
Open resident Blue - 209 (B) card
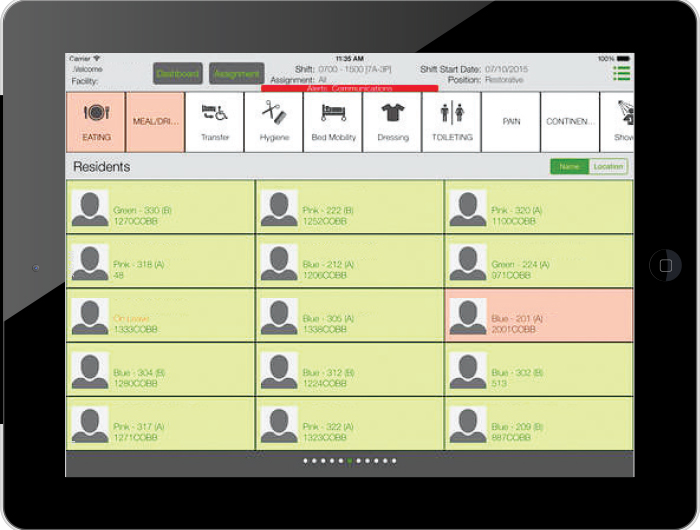click(x=539, y=423)
